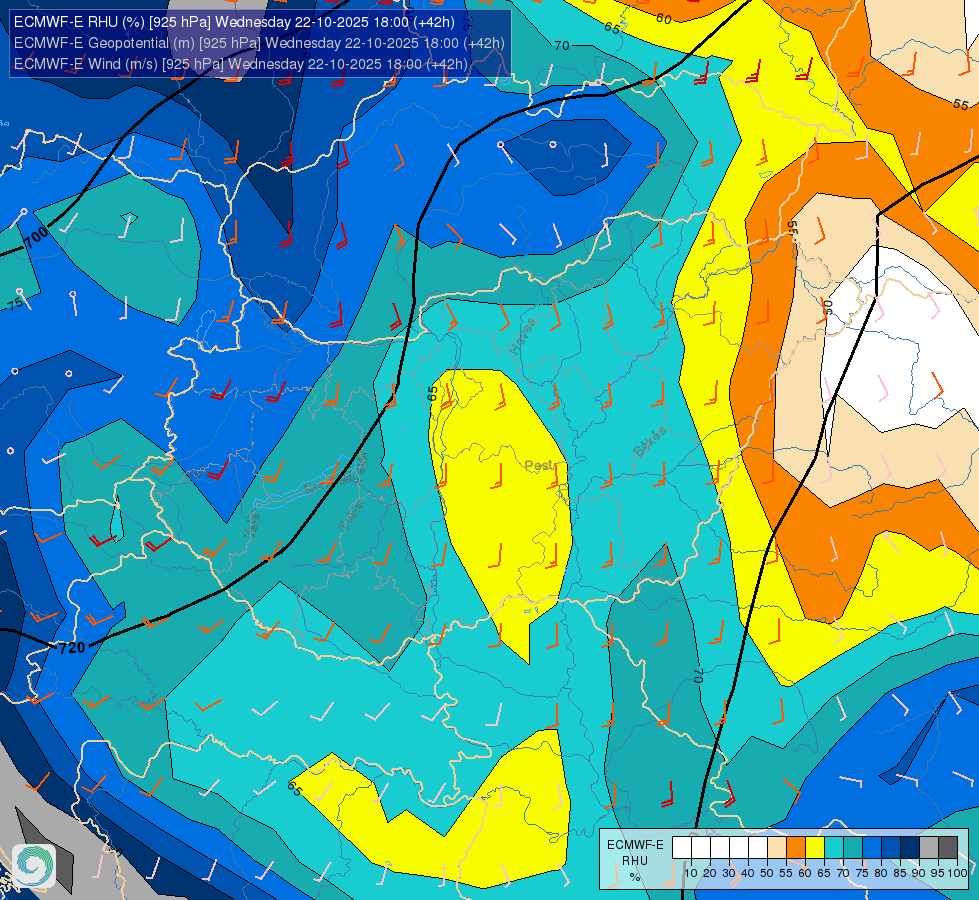Pick the yellow 60–65 legend swatch
This screenshot has width=979, height=900.
click(x=815, y=848)
